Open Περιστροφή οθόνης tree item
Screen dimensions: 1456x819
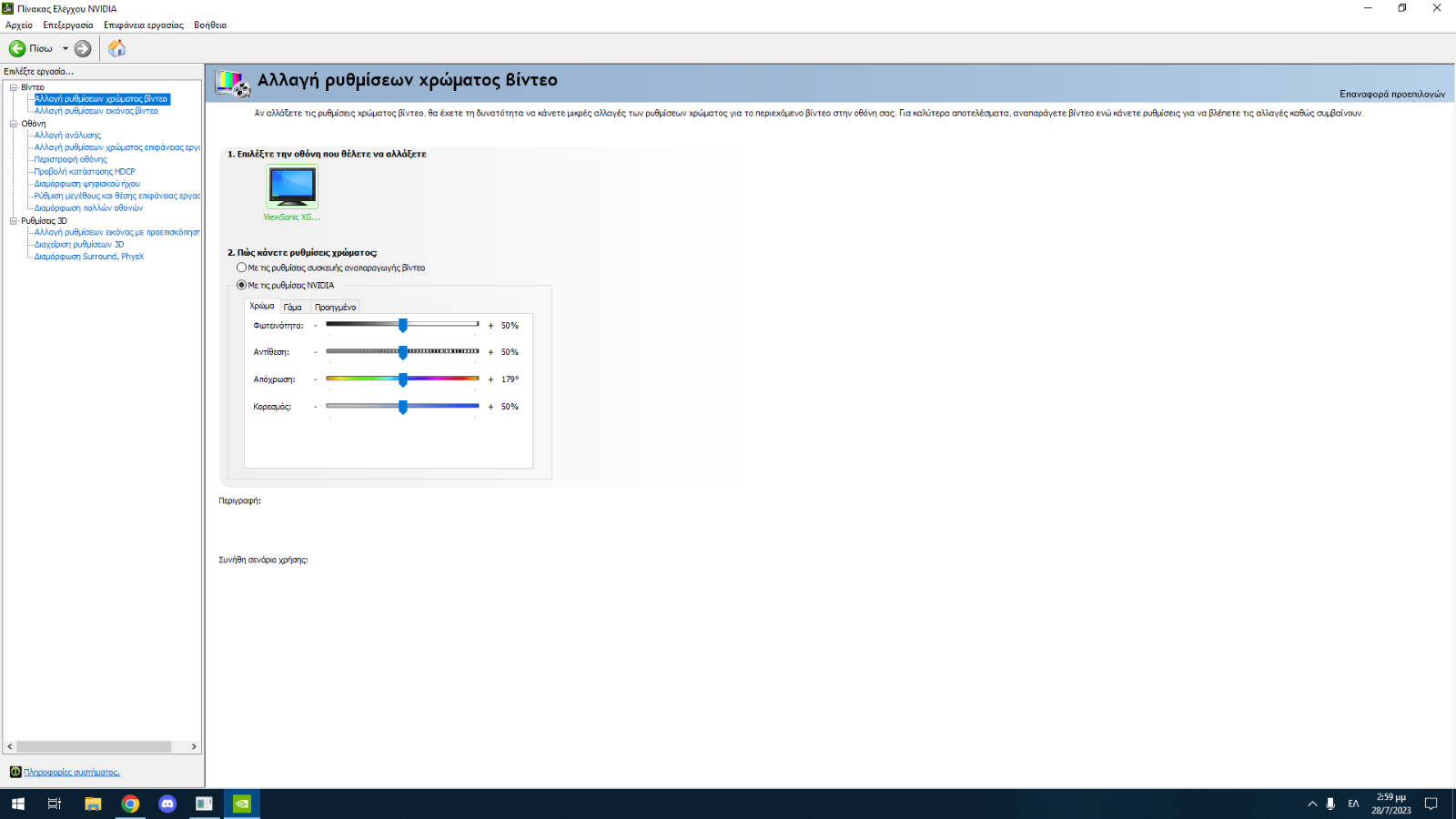point(71,159)
